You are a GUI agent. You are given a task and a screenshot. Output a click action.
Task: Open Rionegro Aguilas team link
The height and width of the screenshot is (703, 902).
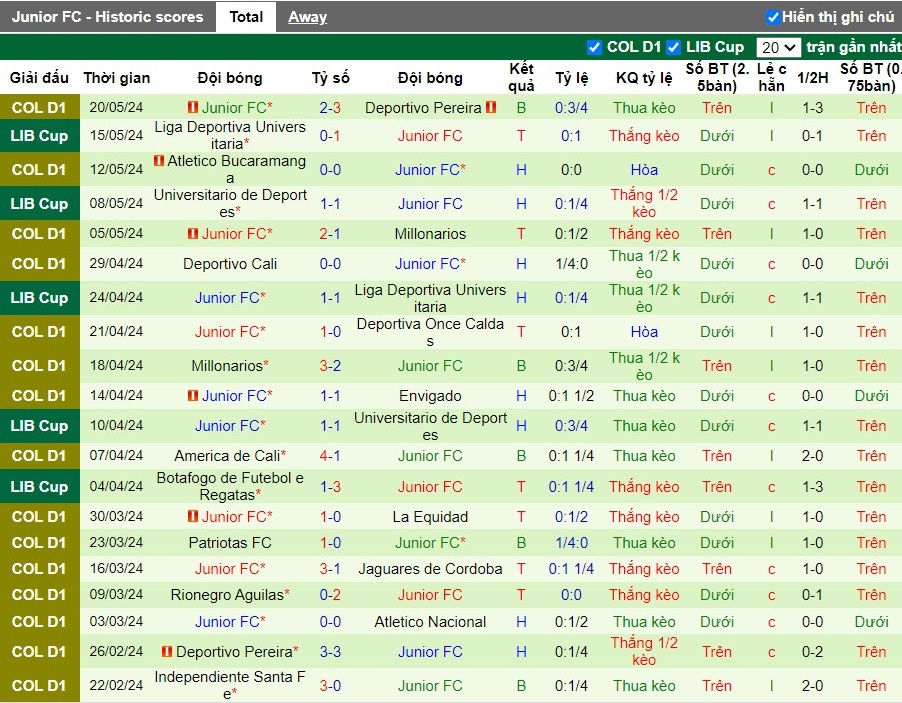pos(227,595)
